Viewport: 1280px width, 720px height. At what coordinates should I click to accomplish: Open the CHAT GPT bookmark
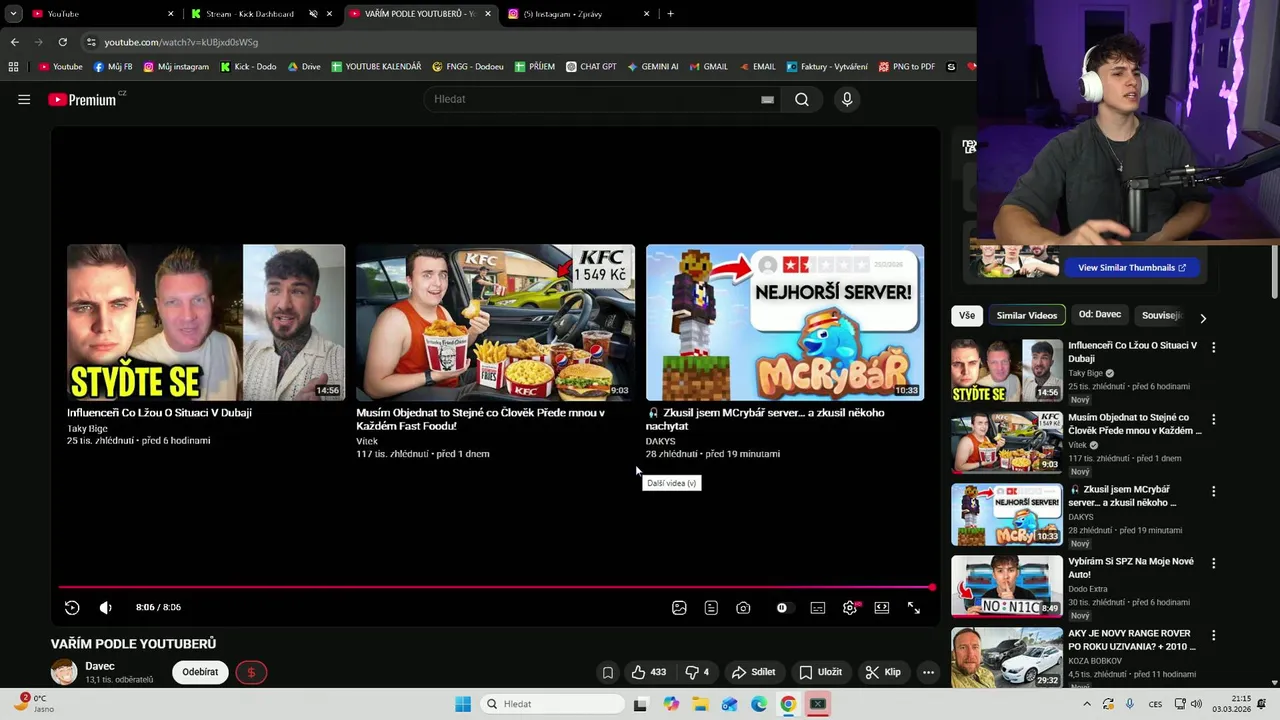pyautogui.click(x=591, y=67)
